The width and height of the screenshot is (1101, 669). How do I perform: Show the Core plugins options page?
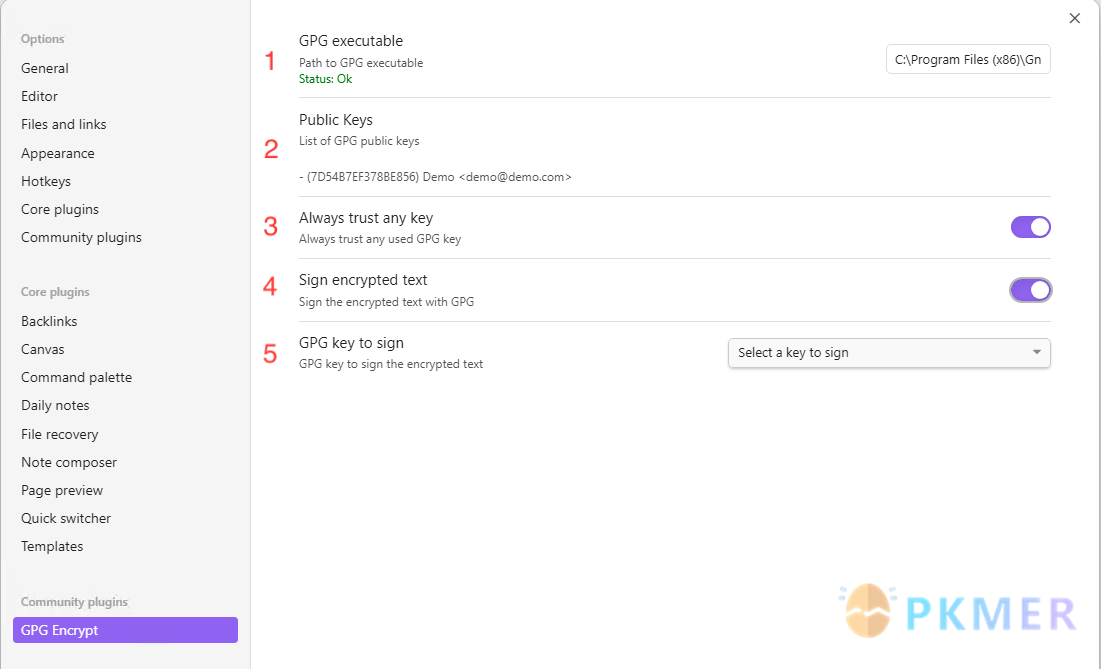pyautogui.click(x=60, y=209)
